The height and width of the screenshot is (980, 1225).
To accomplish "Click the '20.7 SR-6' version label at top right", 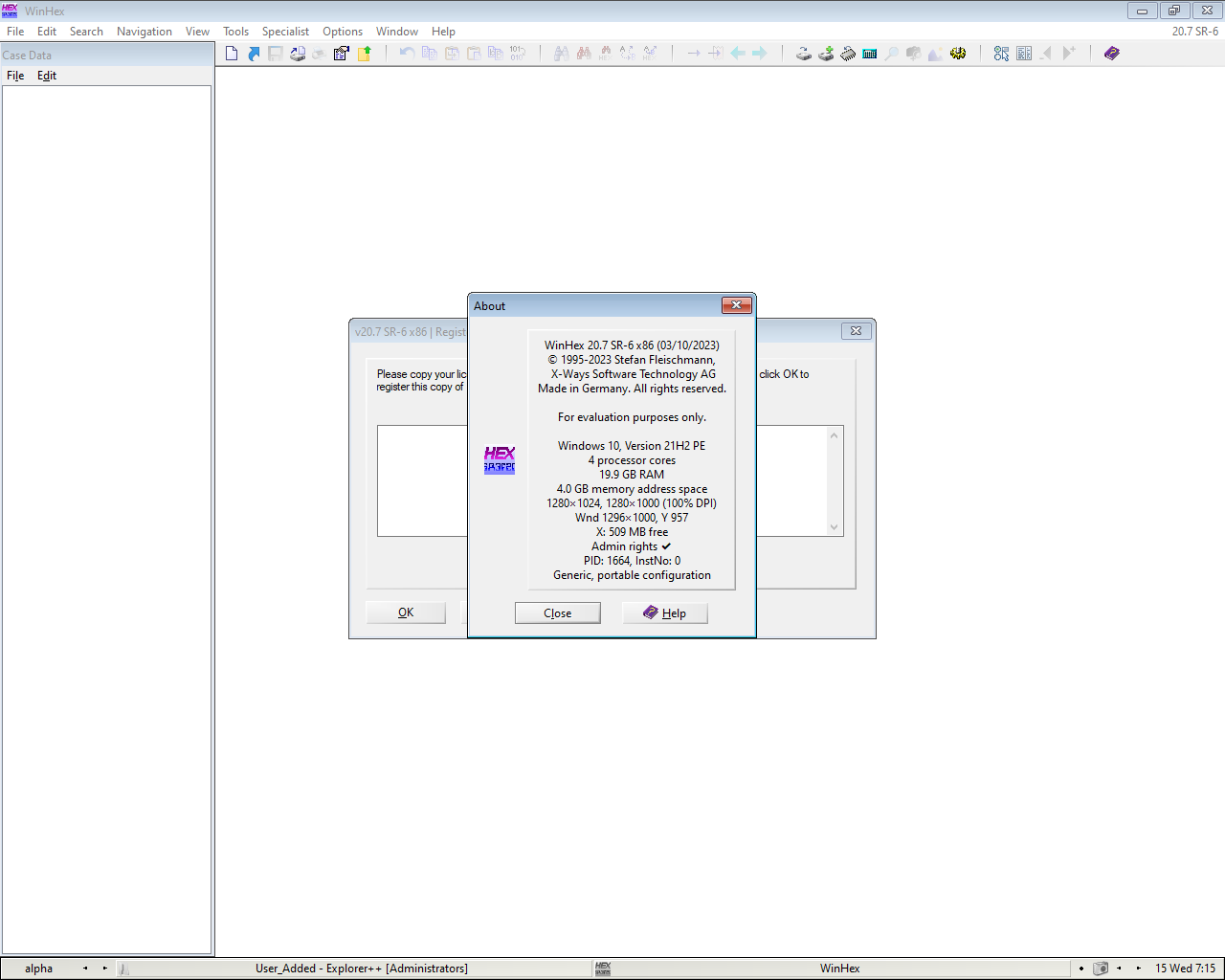I will click(1195, 32).
